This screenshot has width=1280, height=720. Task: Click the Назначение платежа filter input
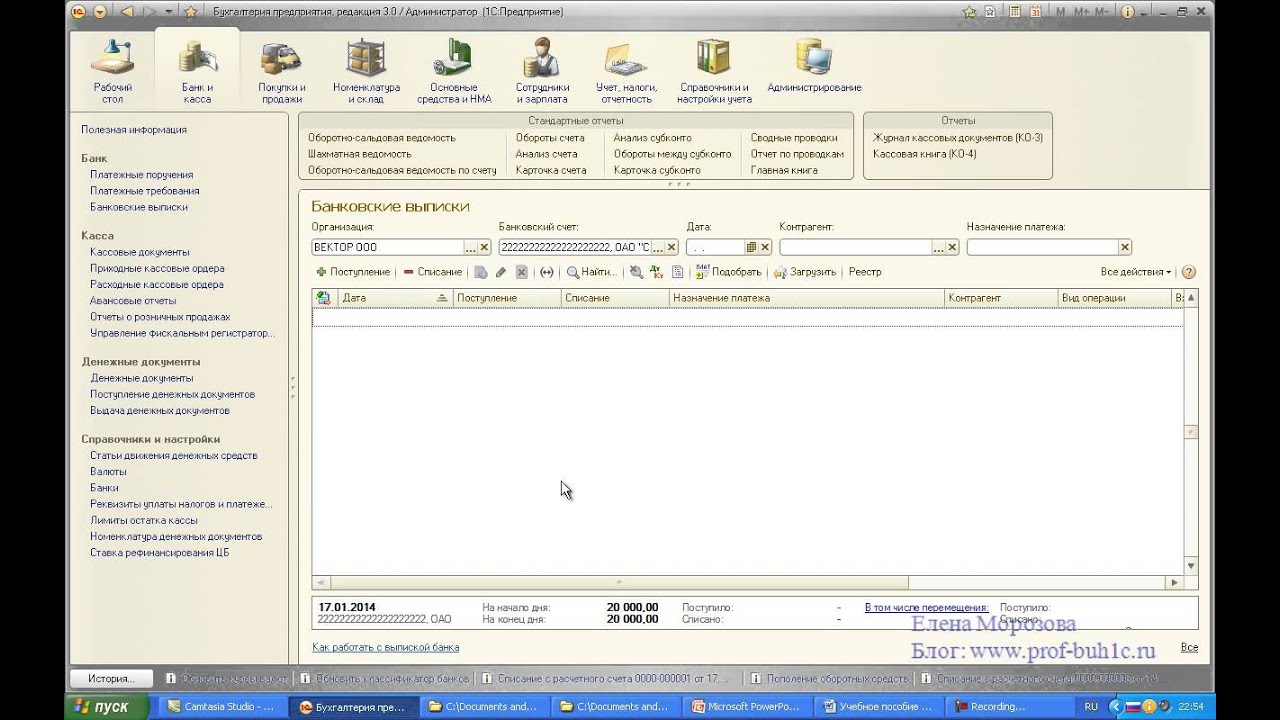pyautogui.click(x=1042, y=247)
